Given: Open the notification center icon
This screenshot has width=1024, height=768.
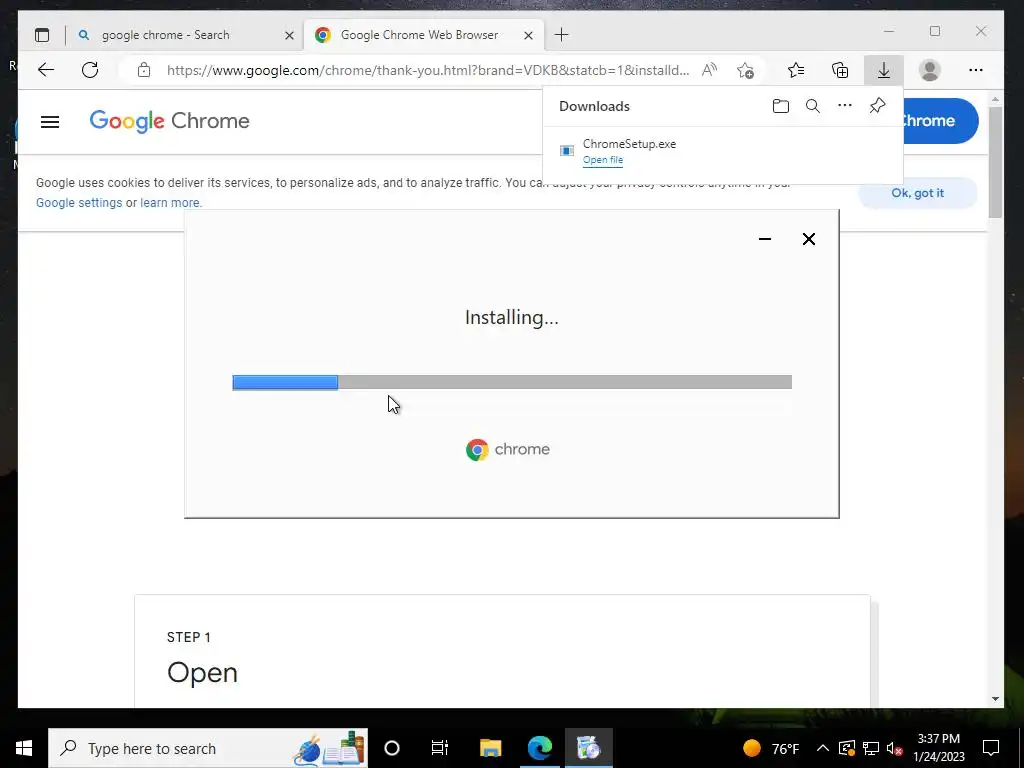Looking at the screenshot, I should click(x=991, y=748).
